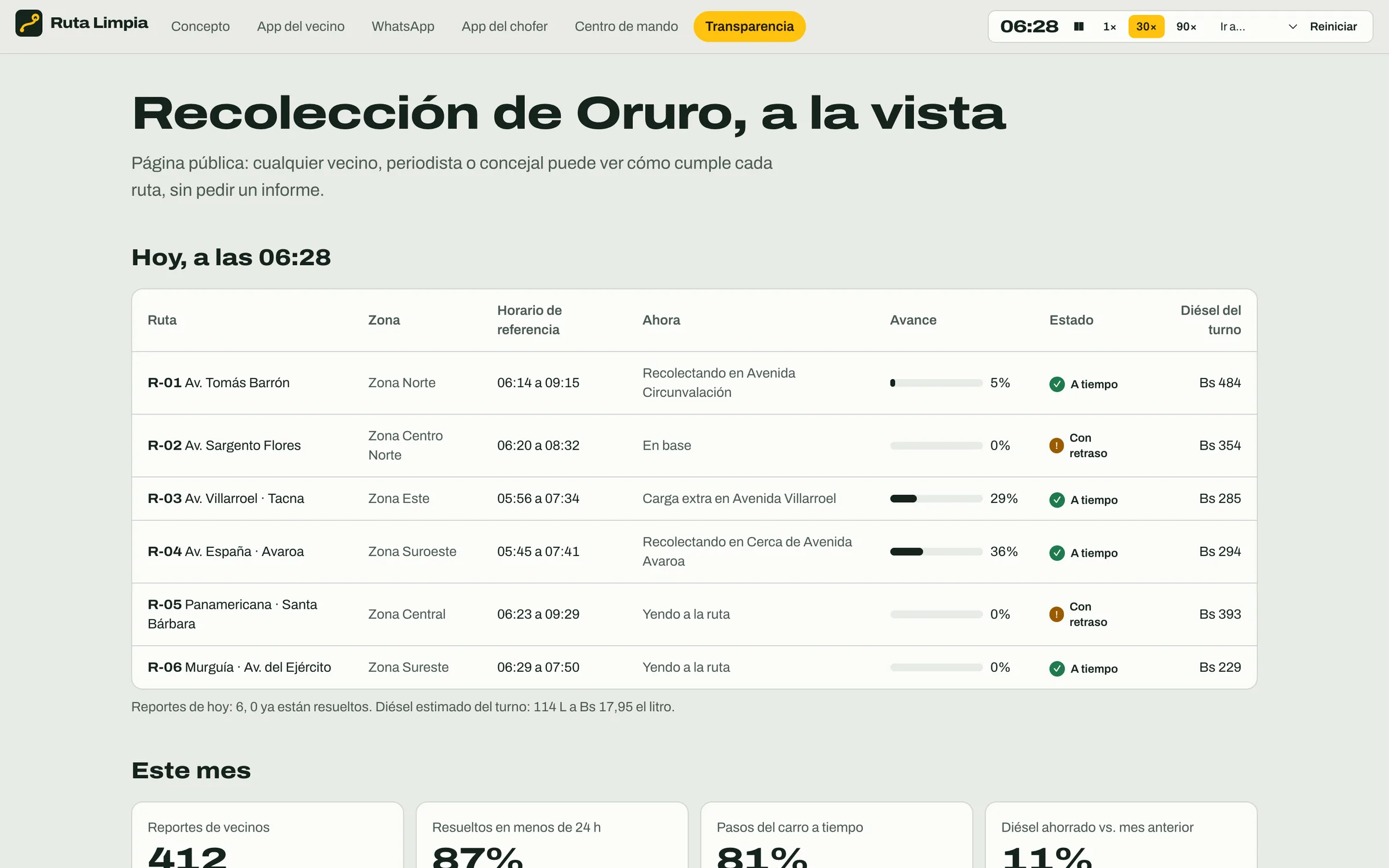Select route R-06 Murguía · Av. del Ejército
Viewport: 1389px width, 868px height.
point(239,668)
